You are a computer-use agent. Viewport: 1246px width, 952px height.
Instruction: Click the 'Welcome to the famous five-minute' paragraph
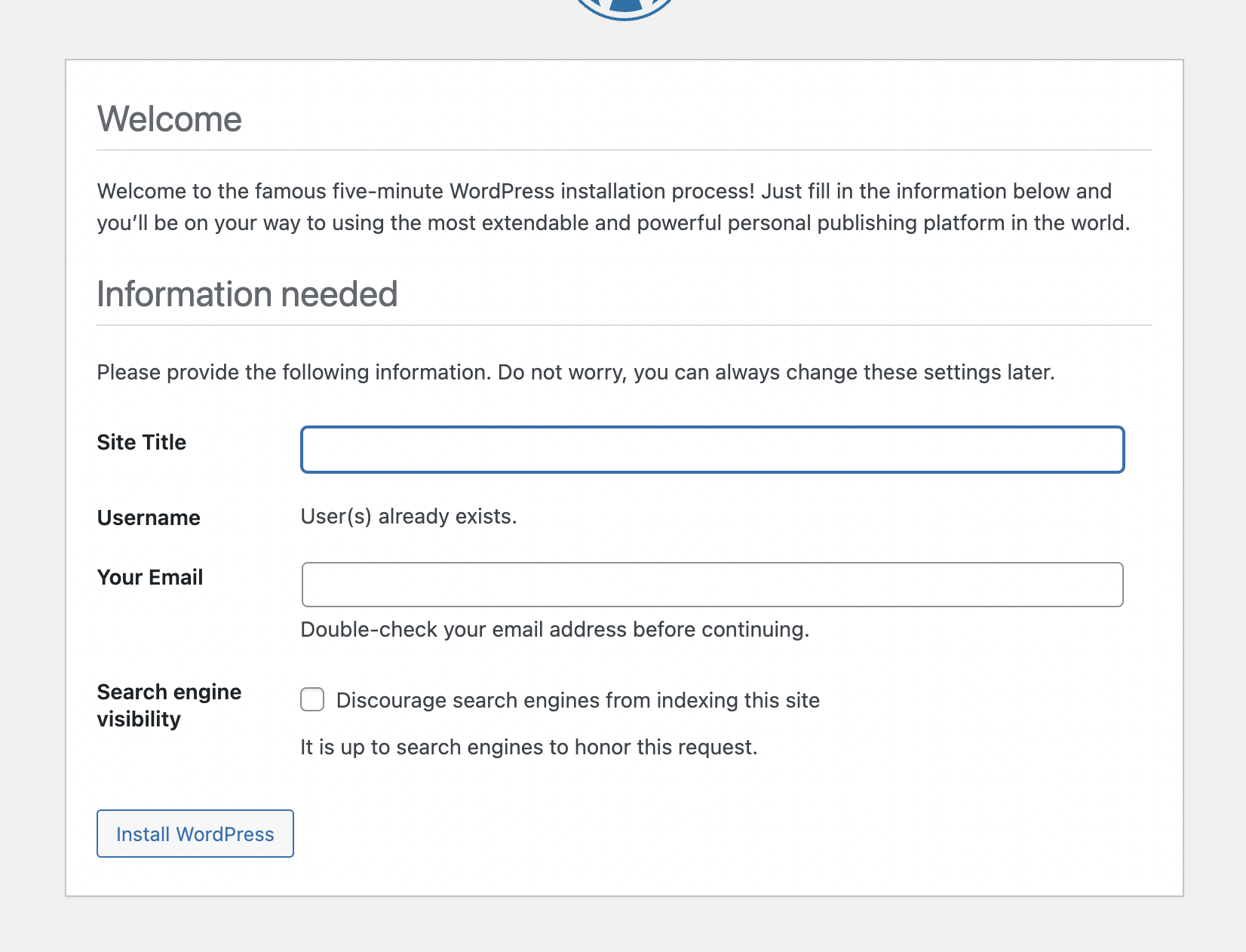tap(614, 207)
